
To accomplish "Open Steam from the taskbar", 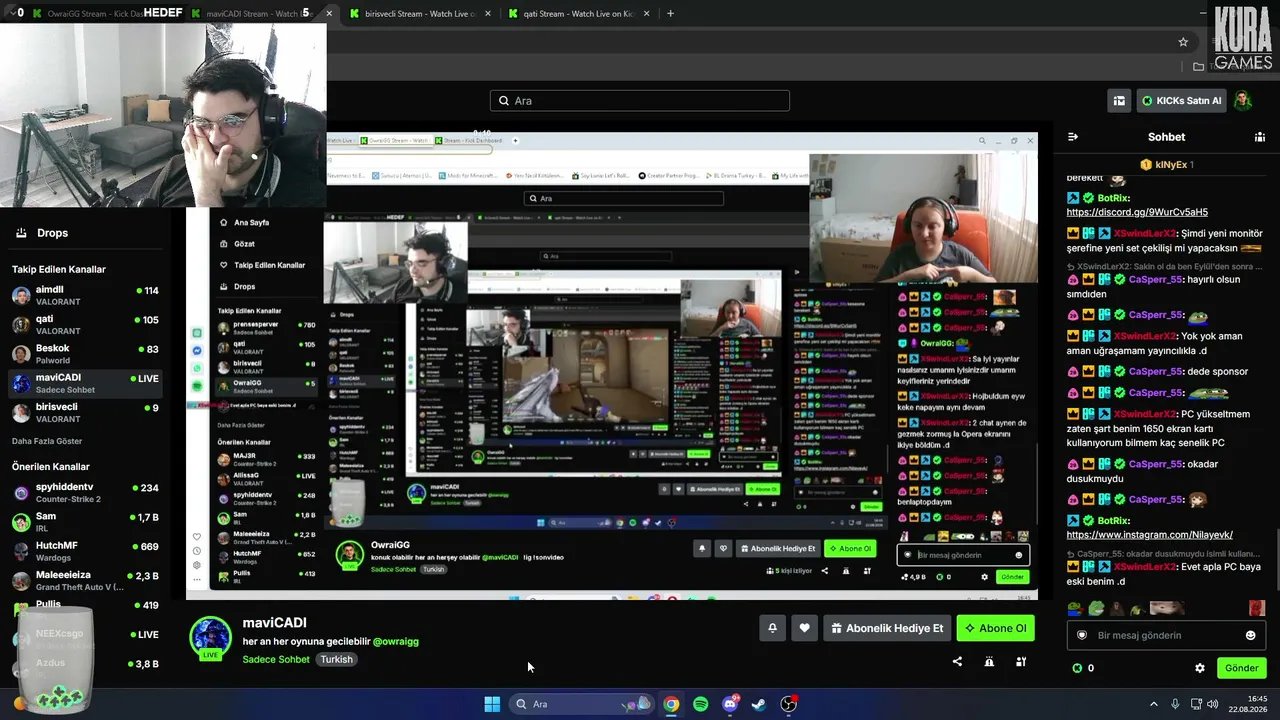I will [x=759, y=704].
